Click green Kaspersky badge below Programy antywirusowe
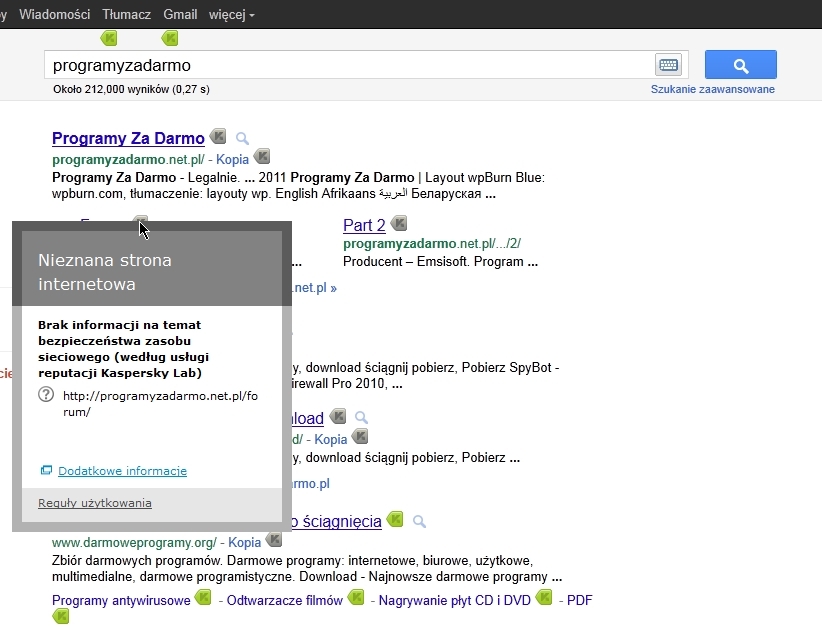The image size is (822, 633). coord(61,617)
